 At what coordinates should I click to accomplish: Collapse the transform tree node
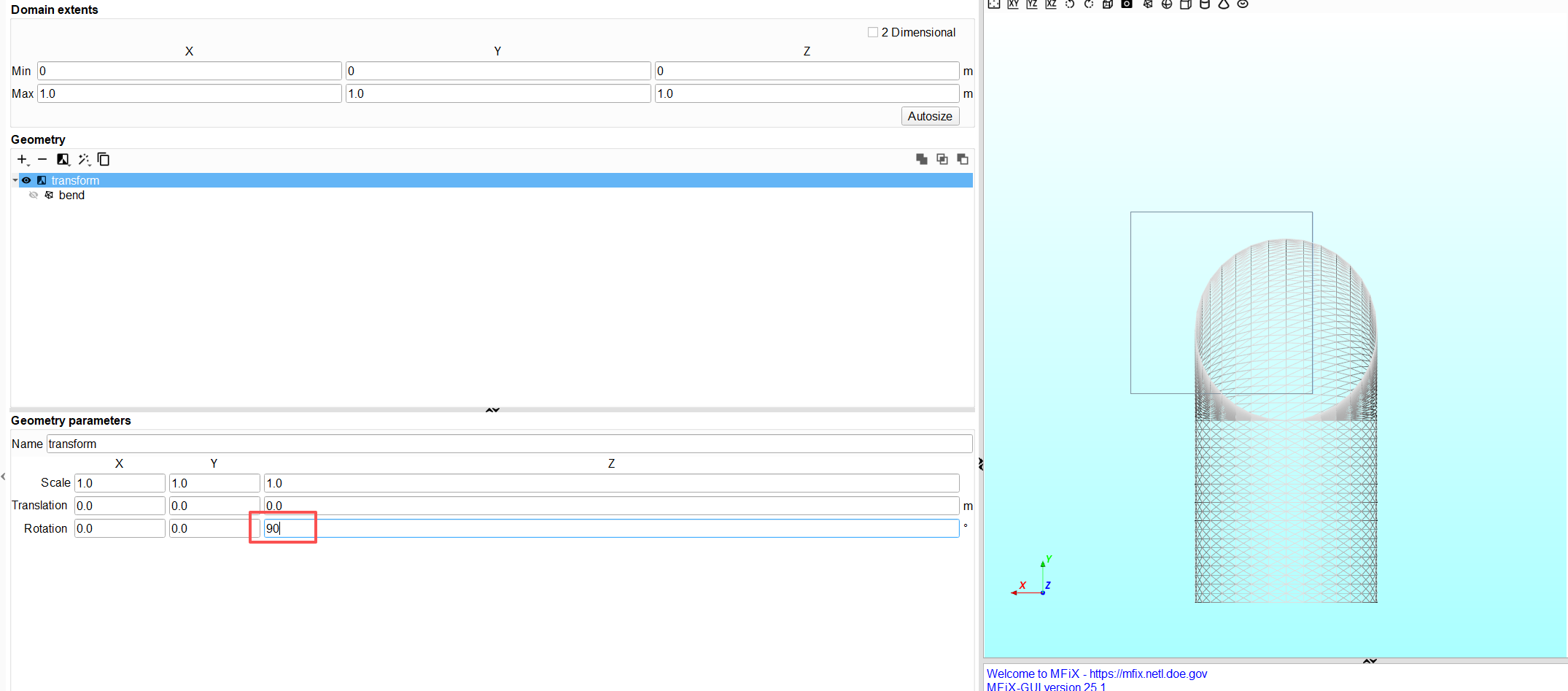tap(15, 180)
